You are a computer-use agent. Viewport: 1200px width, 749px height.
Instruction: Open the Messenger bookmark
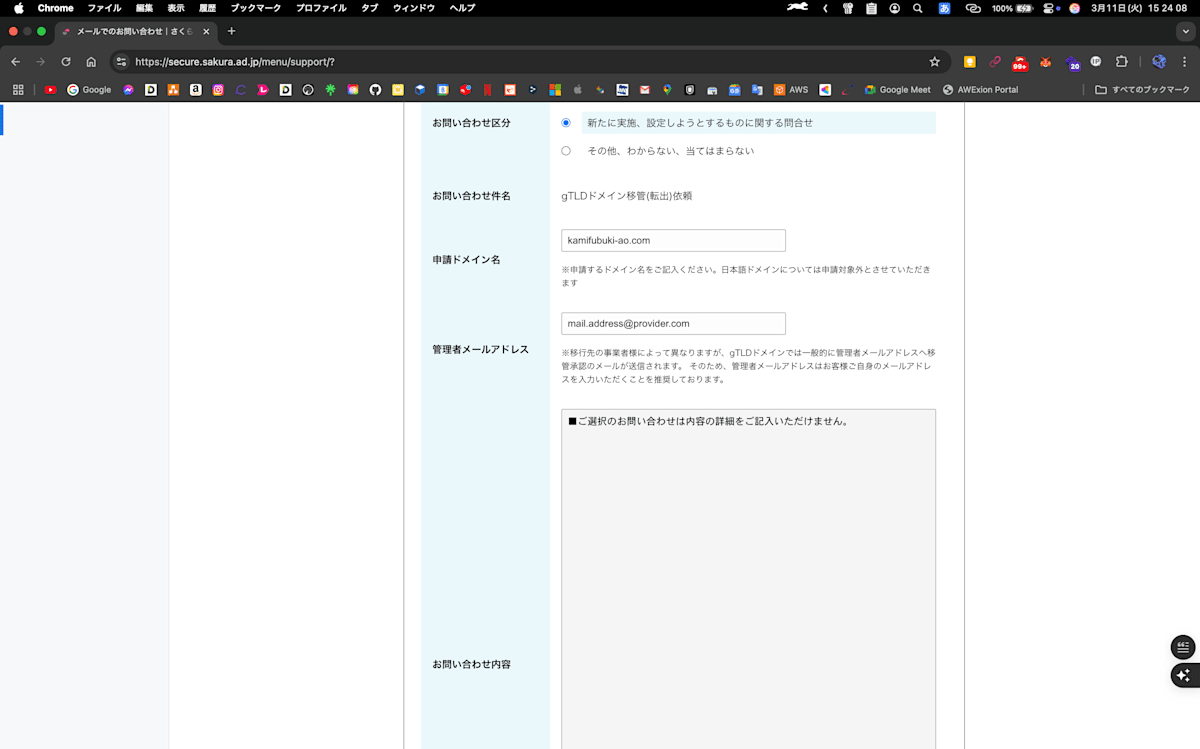[x=129, y=89]
